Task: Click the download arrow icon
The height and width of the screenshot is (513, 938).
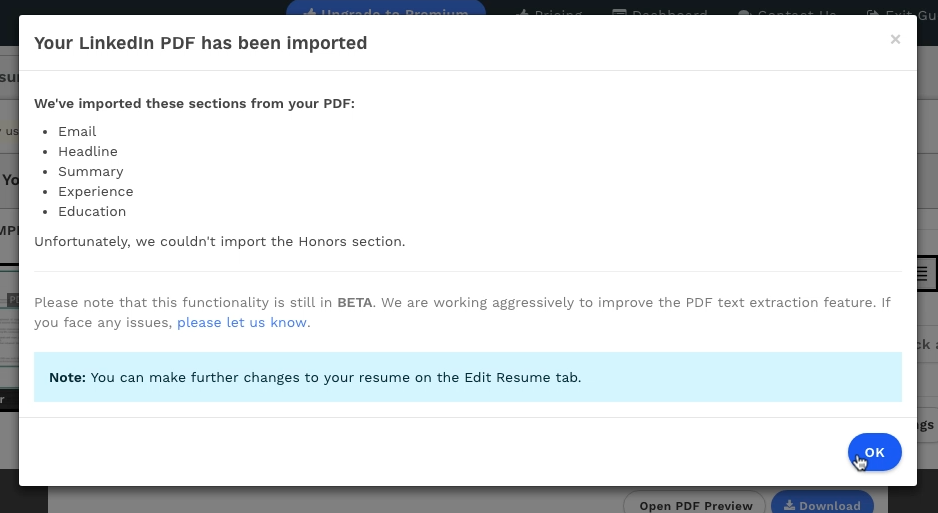Action: tap(789, 505)
